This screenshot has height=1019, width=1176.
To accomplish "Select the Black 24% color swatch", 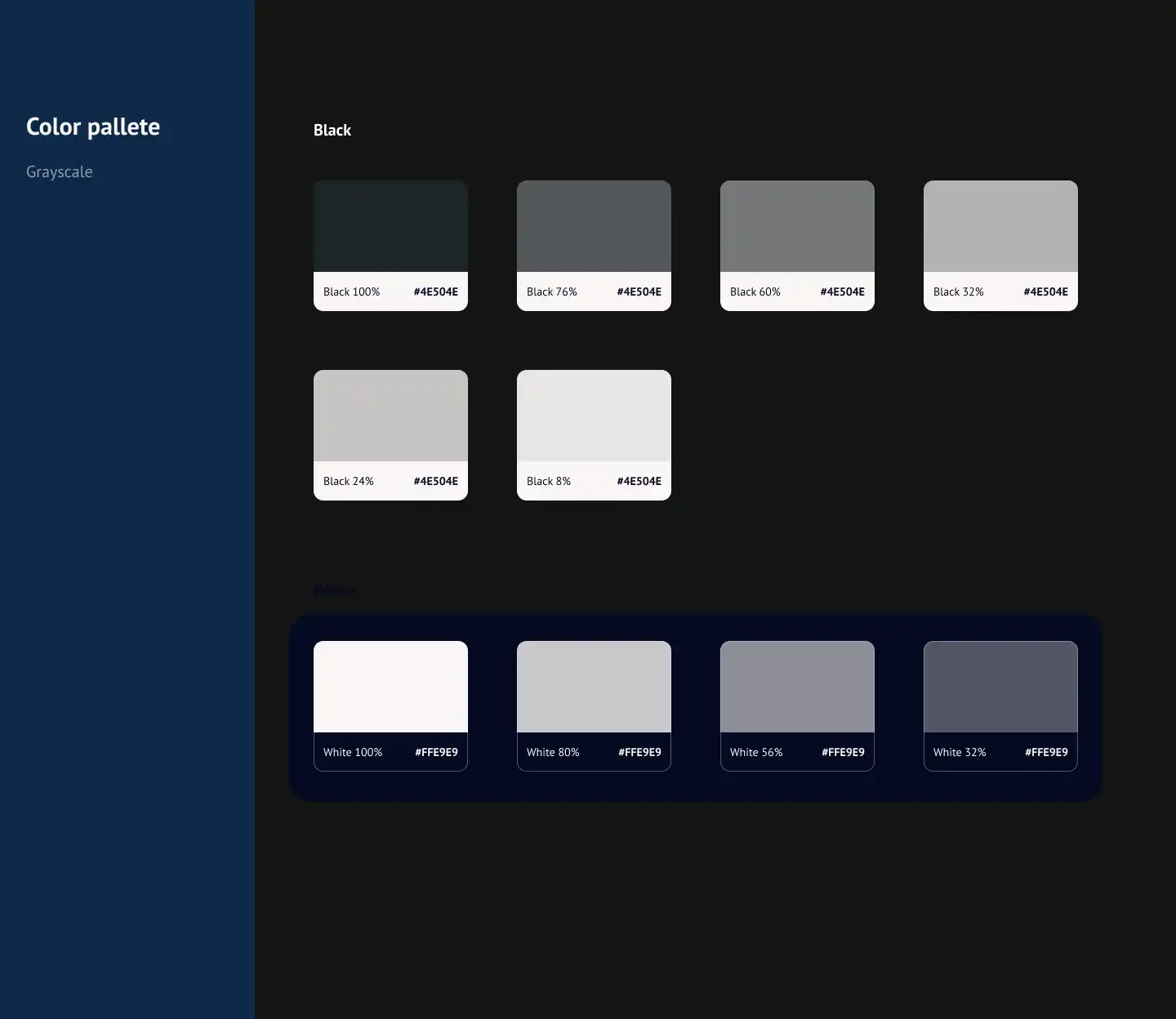I will [390, 435].
